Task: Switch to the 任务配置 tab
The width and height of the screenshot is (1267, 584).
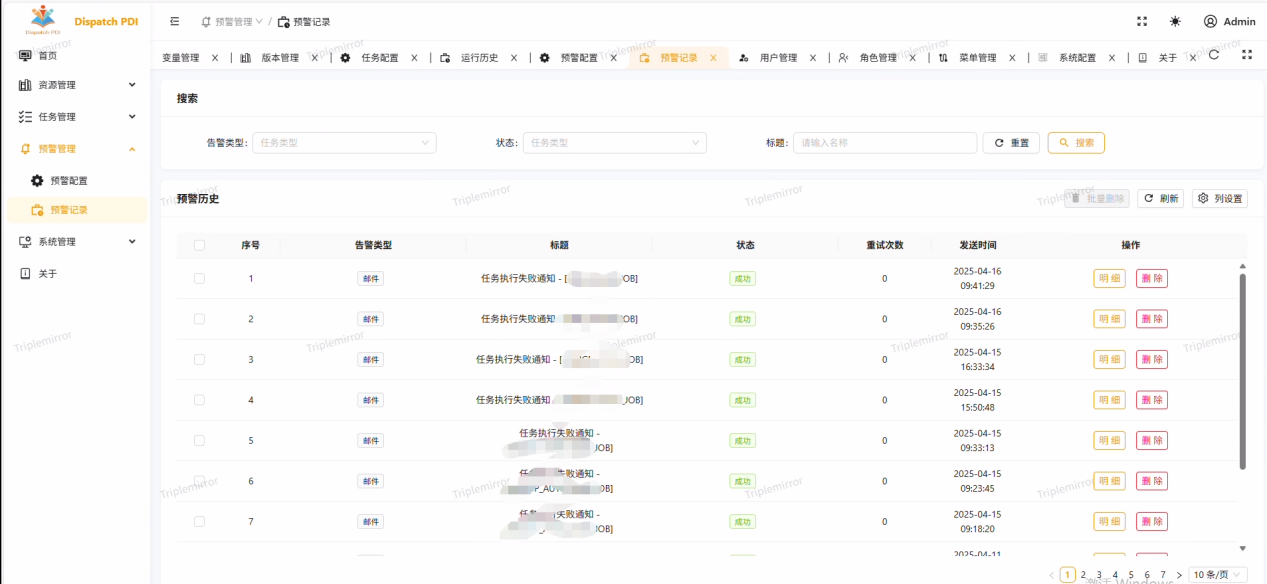Action: tap(379, 58)
